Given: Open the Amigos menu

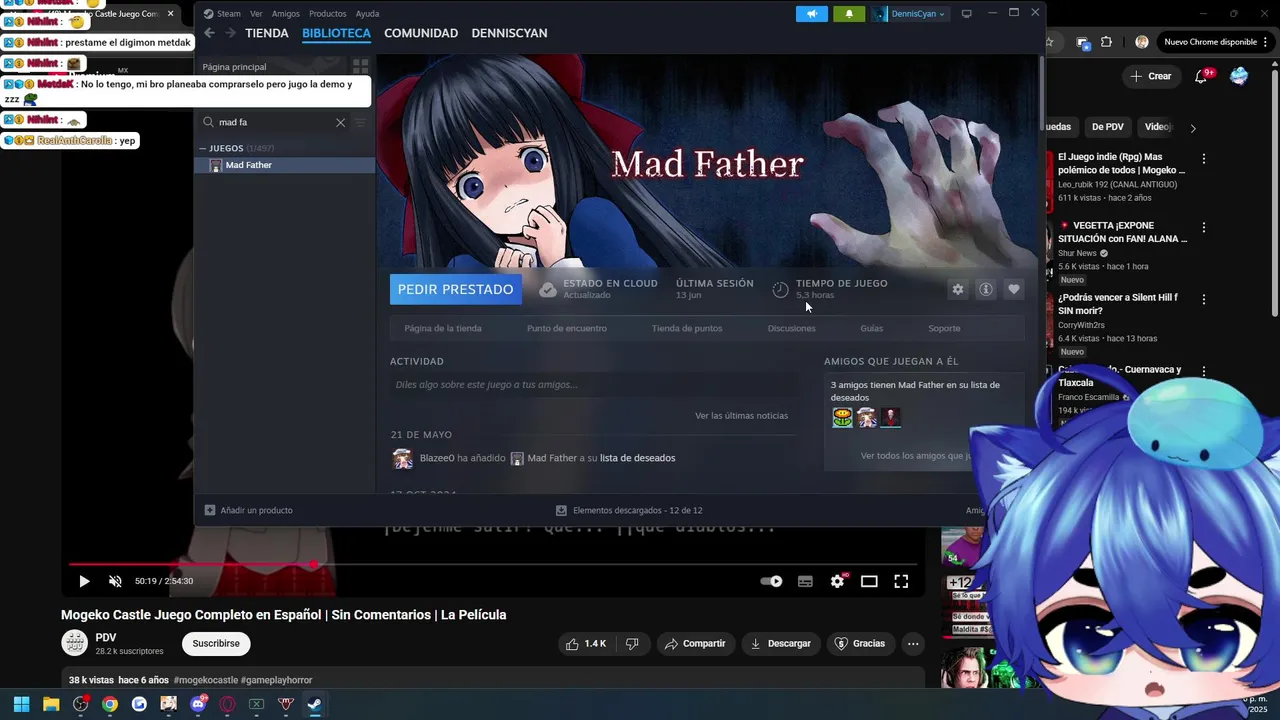Looking at the screenshot, I should (x=286, y=14).
